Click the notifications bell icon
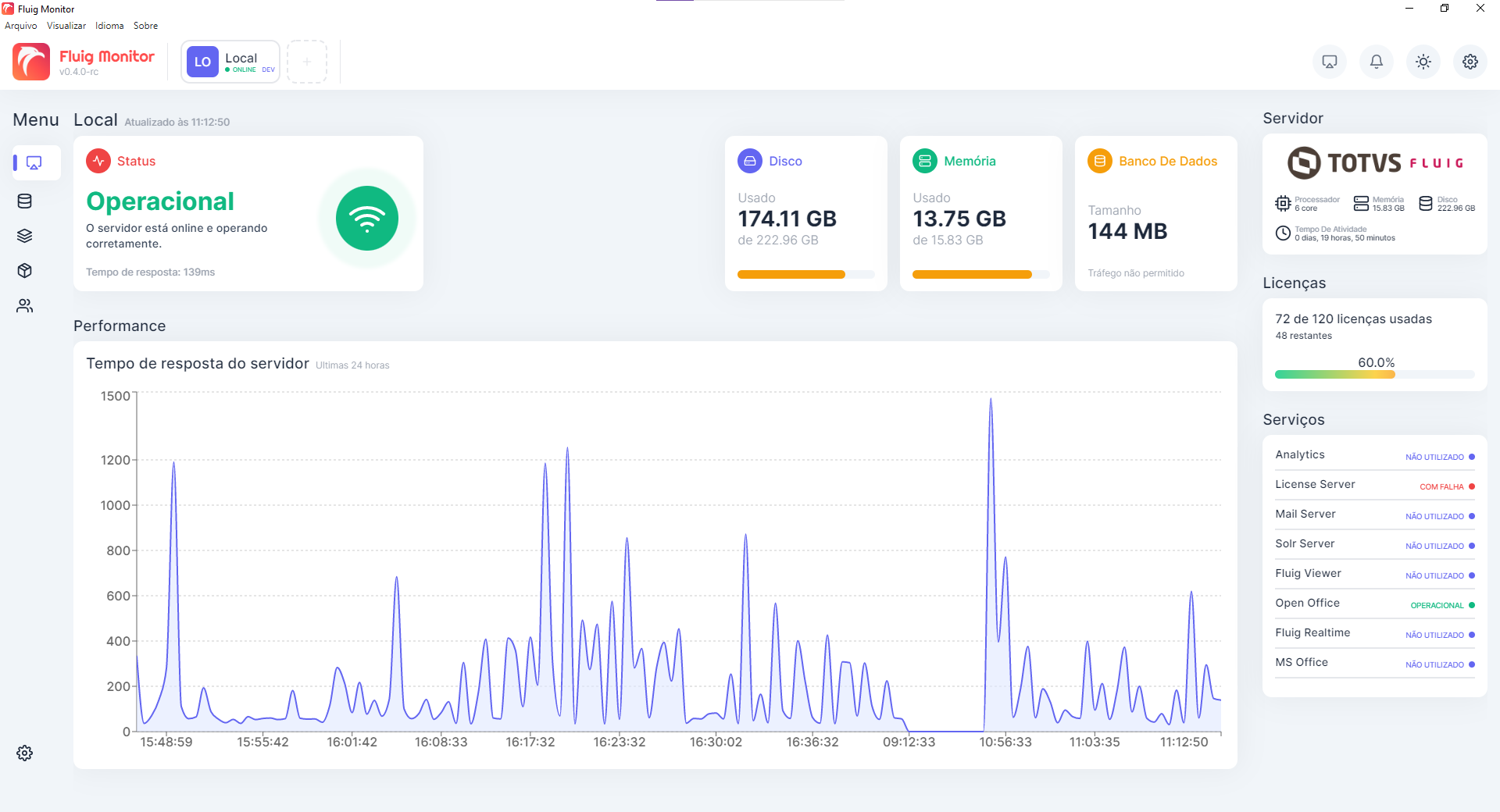The image size is (1500, 812). [x=1376, y=62]
